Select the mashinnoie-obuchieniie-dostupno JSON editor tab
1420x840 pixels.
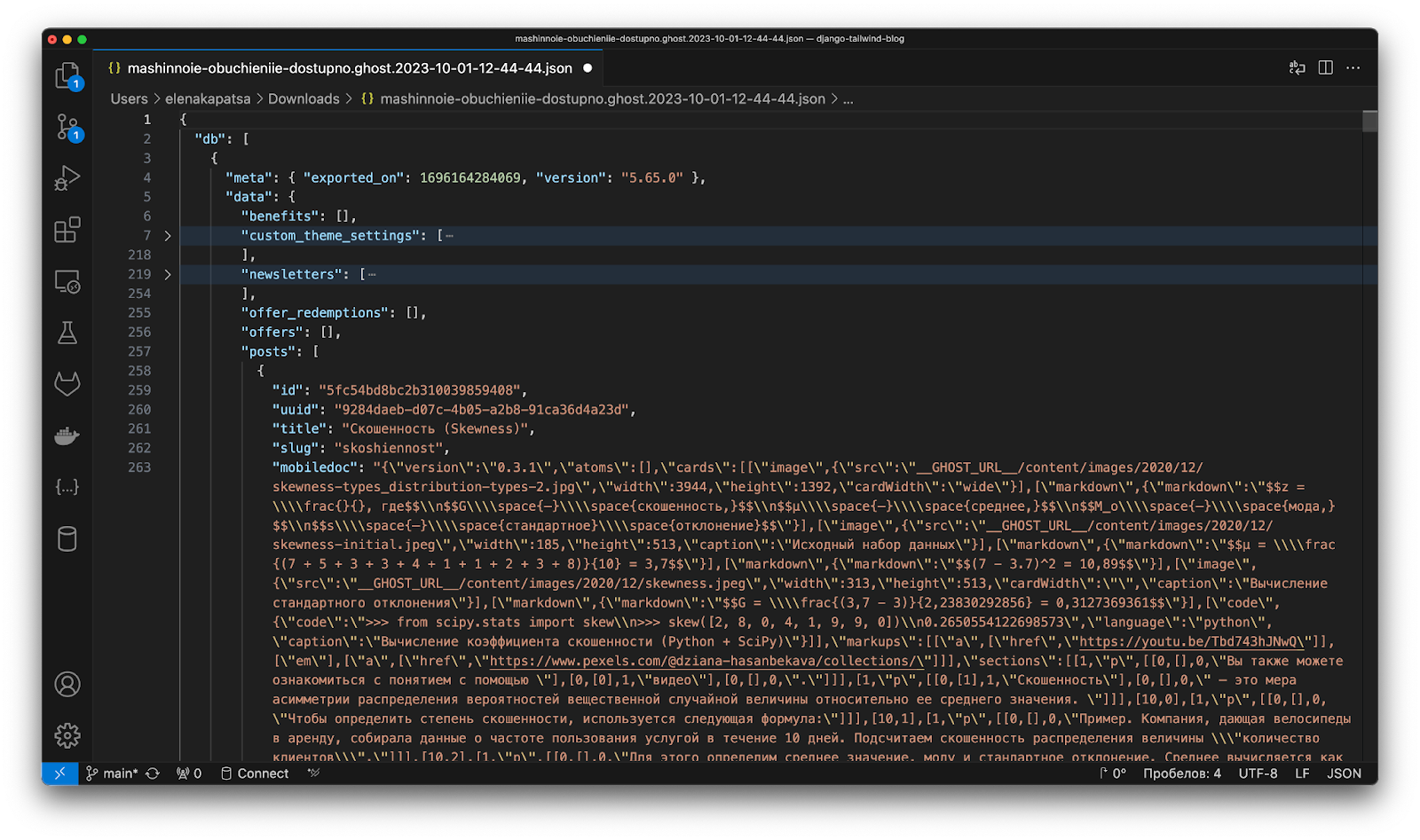pyautogui.click(x=350, y=68)
